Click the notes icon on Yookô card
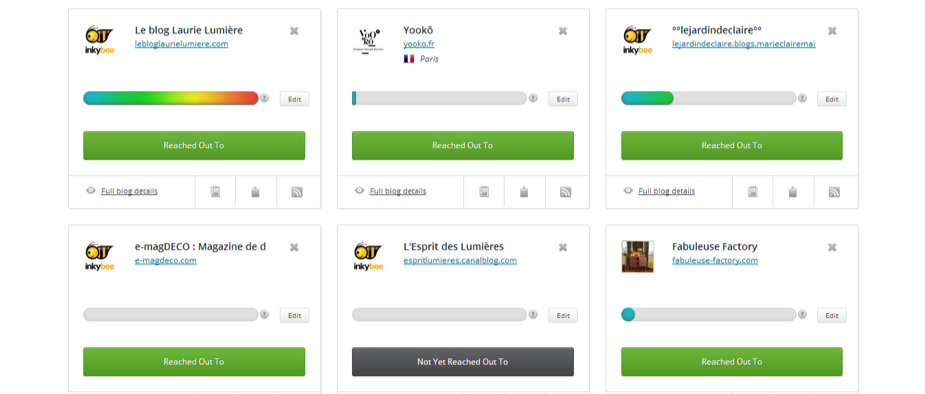The width and height of the screenshot is (925, 394). click(x=484, y=192)
